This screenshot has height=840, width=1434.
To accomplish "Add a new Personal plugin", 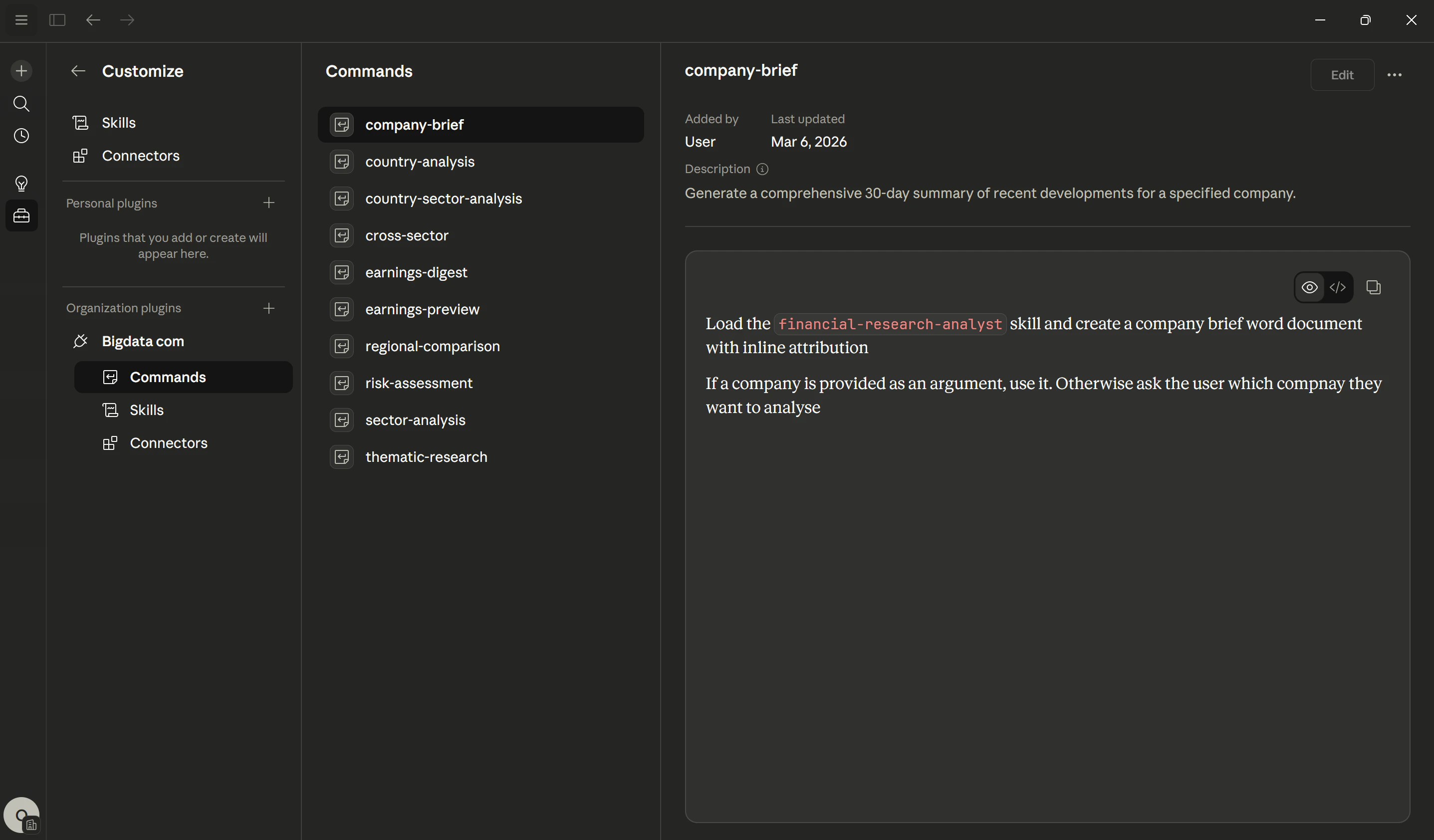I will [268, 203].
